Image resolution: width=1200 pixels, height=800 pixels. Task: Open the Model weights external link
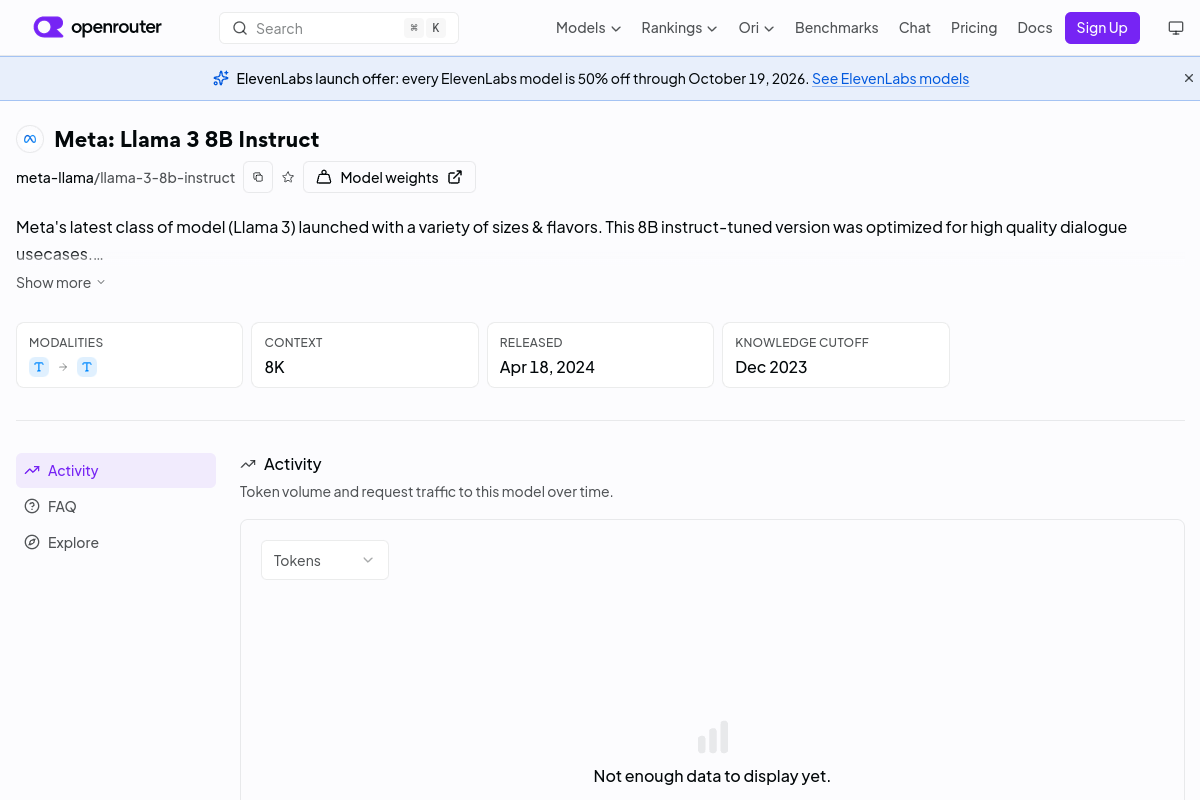(x=389, y=177)
